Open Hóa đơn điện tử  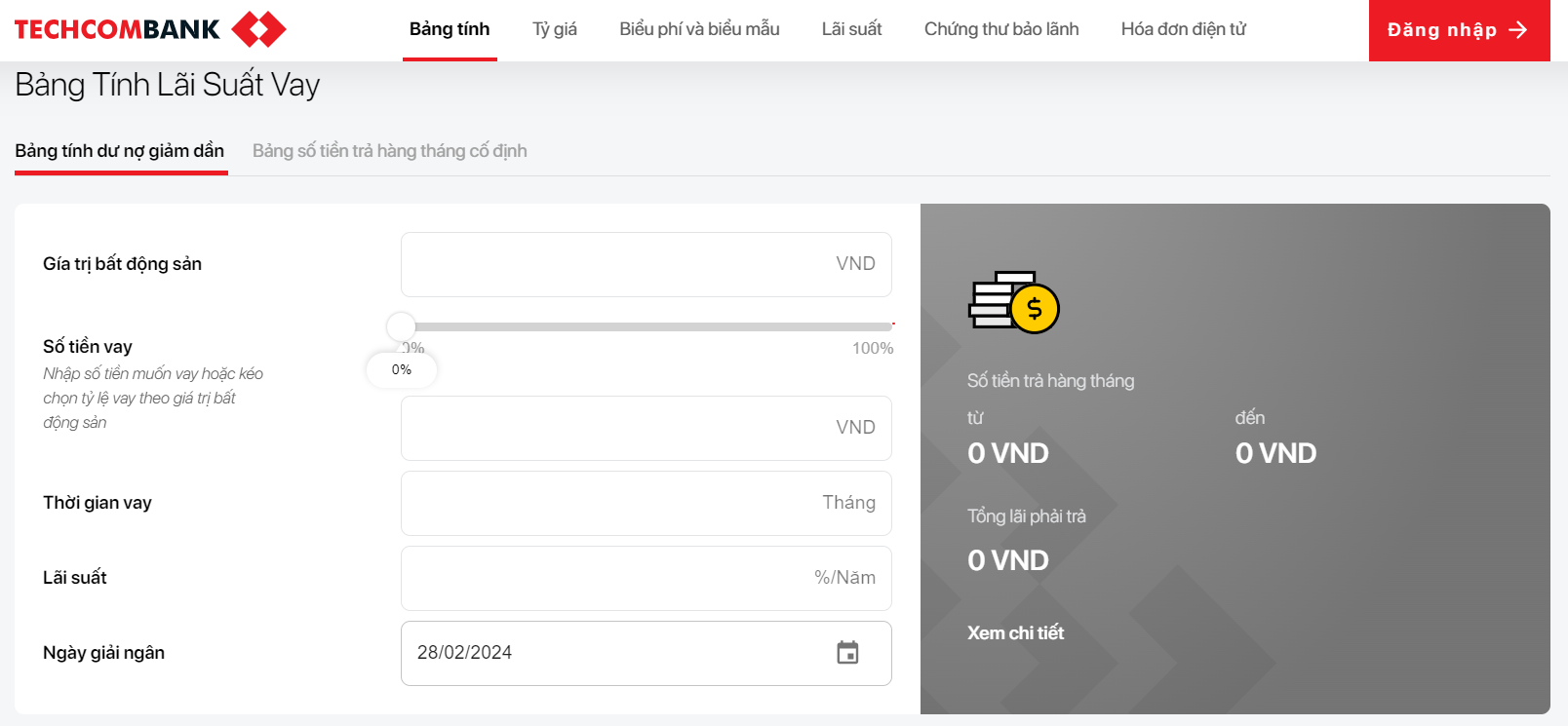(x=1184, y=29)
